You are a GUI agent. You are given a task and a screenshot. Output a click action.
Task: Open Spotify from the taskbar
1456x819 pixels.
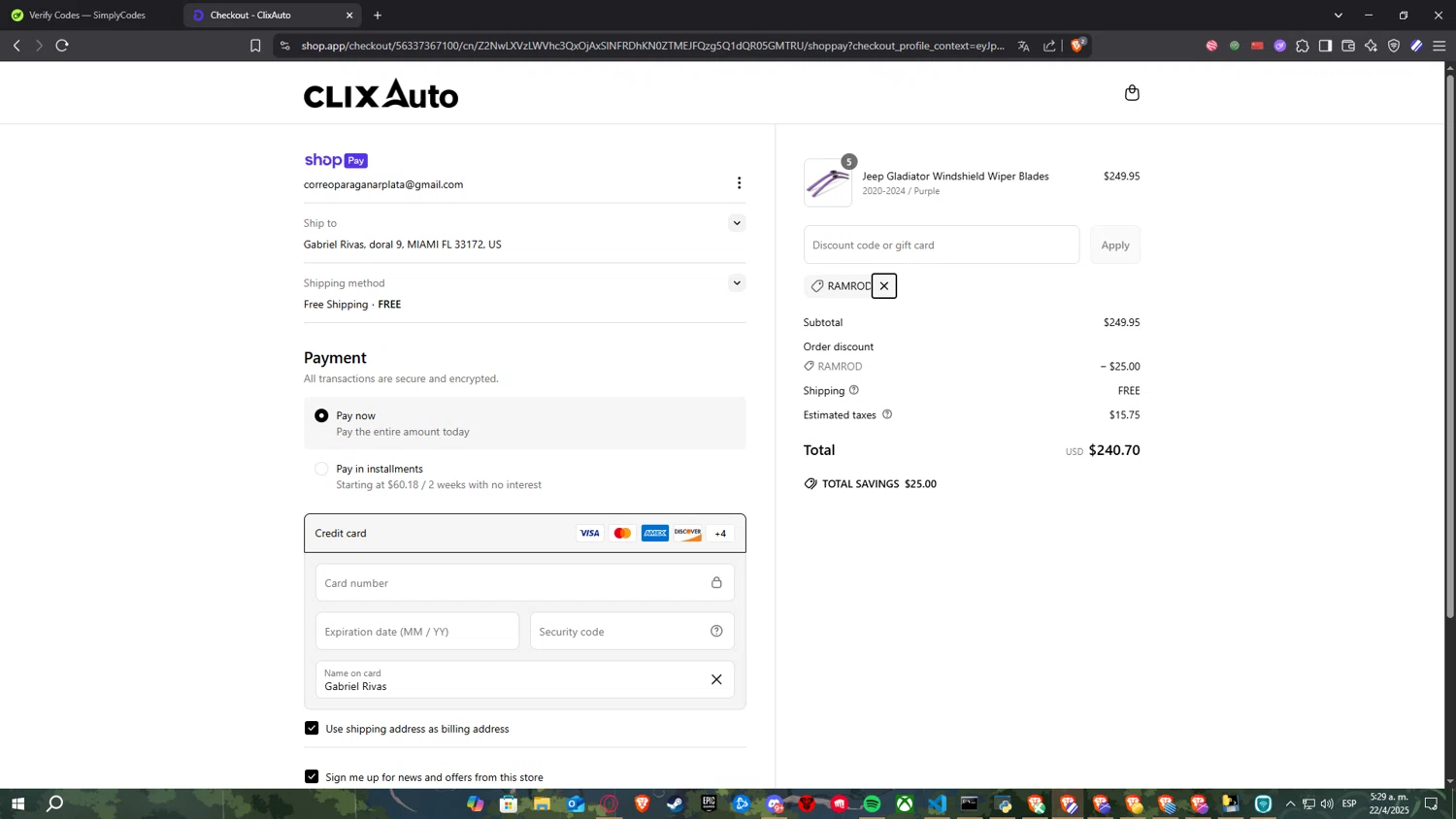click(872, 803)
